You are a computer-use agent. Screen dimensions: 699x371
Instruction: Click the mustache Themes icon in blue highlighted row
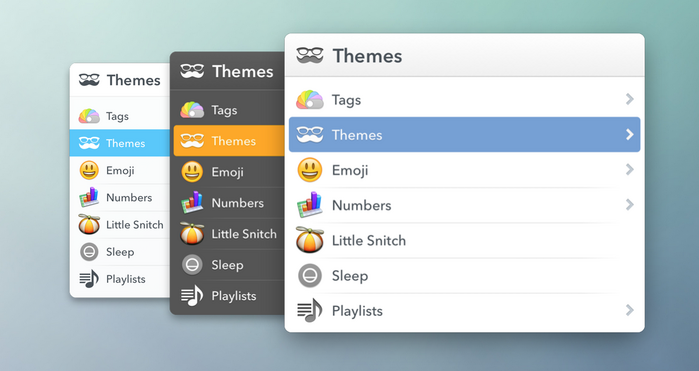(x=310, y=135)
